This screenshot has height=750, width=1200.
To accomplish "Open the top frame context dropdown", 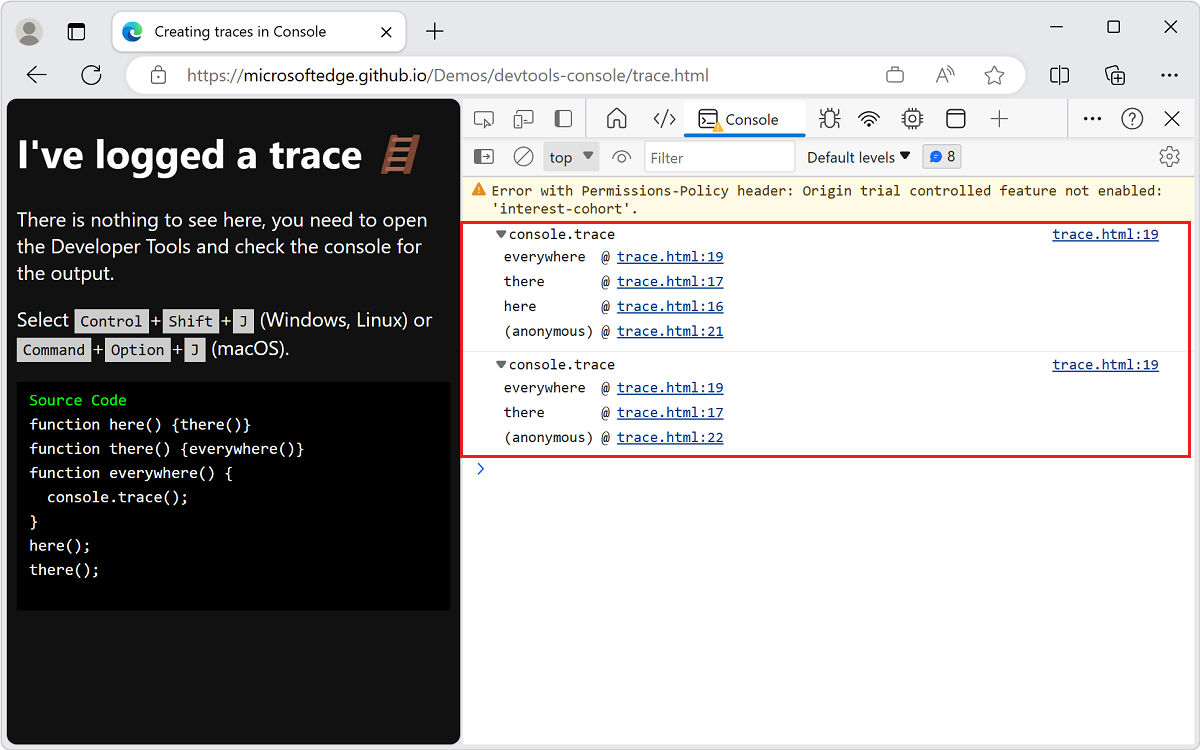I will click(x=570, y=156).
